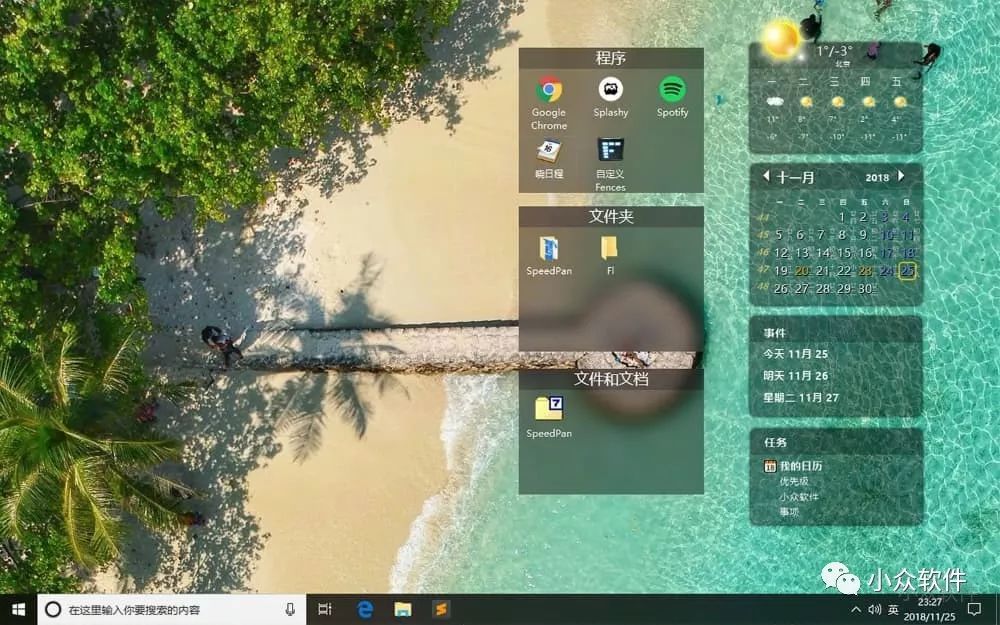Open the 星期二 11月 27 event entry

(x=801, y=397)
